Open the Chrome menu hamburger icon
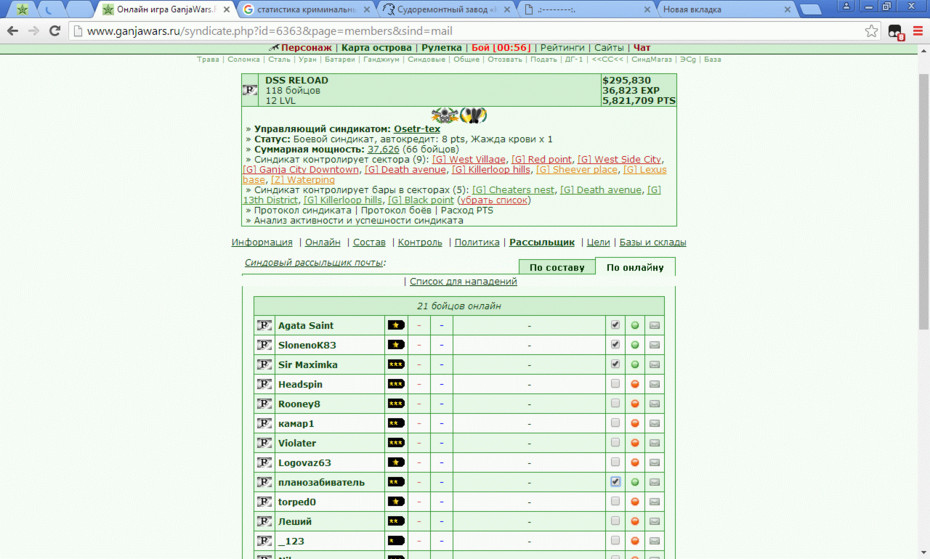 (918, 31)
